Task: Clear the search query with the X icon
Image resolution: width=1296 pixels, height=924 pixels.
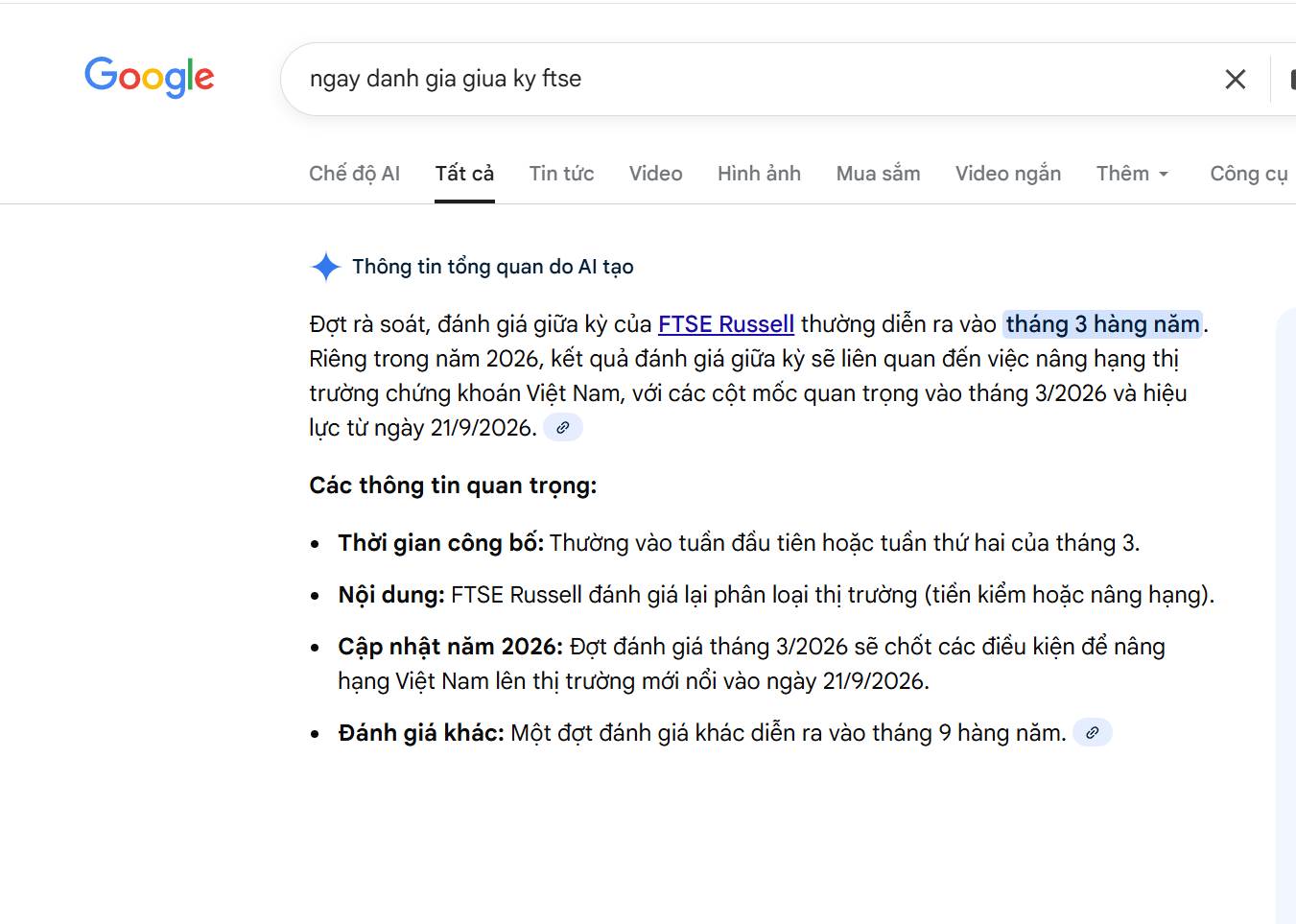Action: pos(1236,80)
